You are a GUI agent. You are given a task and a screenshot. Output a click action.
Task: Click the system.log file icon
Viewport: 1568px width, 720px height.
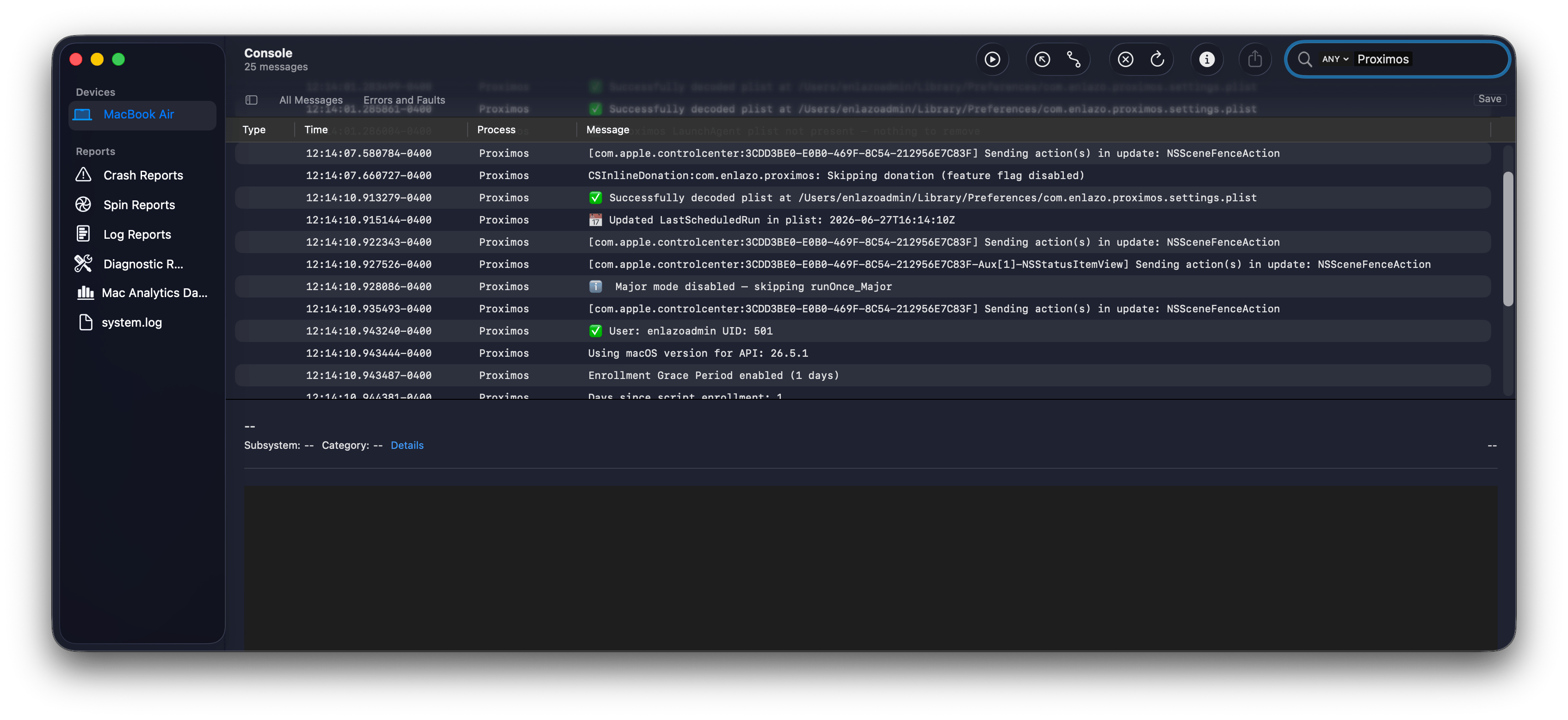point(86,322)
